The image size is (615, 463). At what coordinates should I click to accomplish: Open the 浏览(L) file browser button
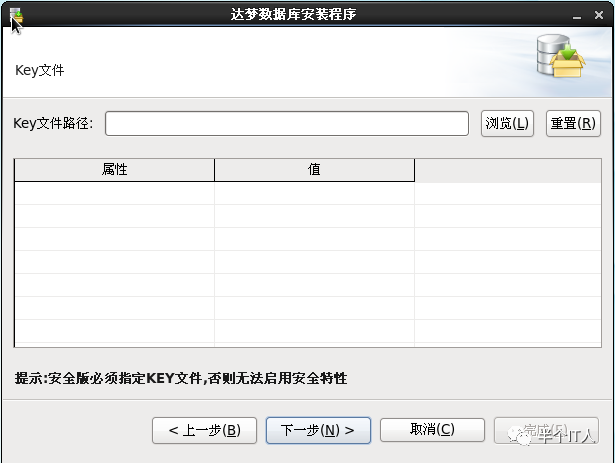point(507,124)
